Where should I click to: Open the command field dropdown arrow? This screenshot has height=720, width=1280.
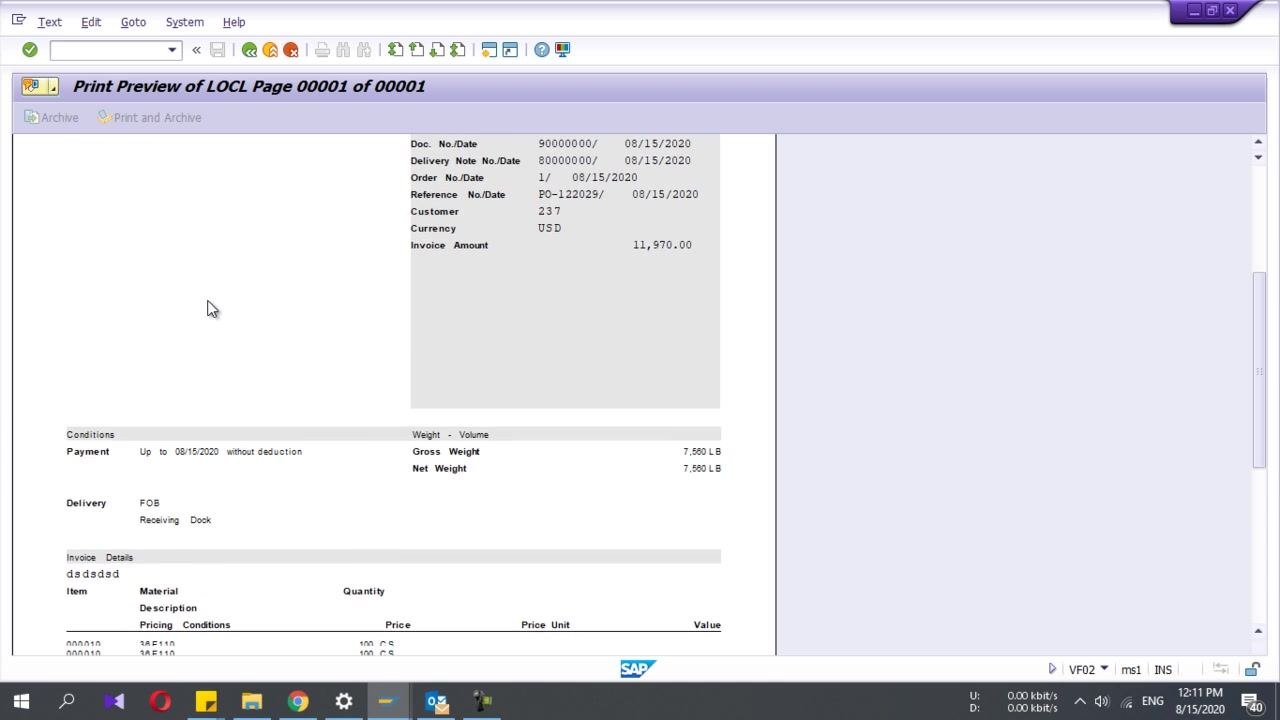(x=172, y=50)
